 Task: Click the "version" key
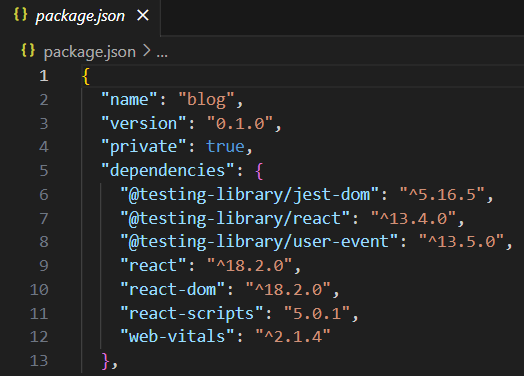click(x=143, y=123)
